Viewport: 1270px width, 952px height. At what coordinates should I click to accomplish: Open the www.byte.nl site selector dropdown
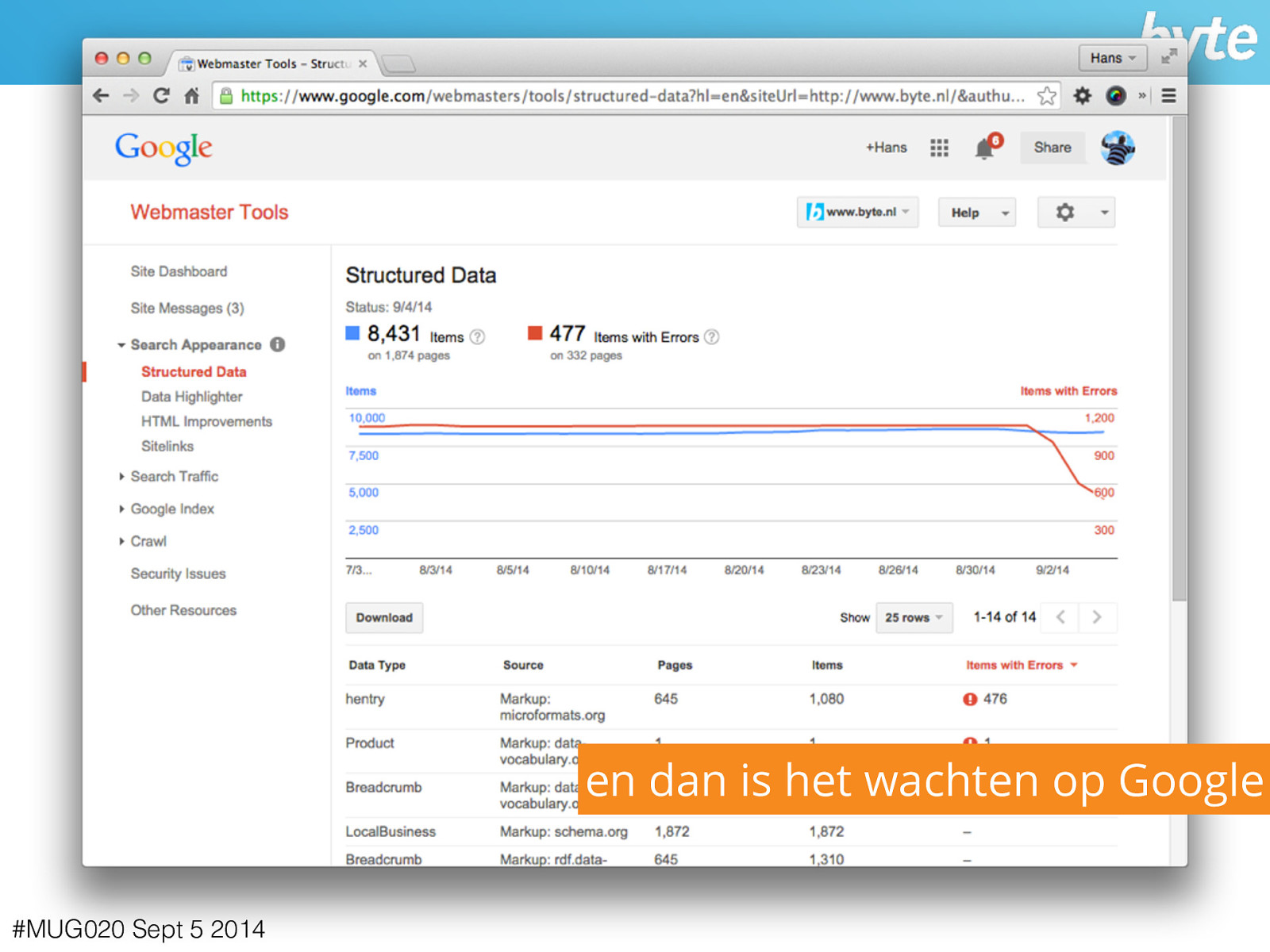857,212
